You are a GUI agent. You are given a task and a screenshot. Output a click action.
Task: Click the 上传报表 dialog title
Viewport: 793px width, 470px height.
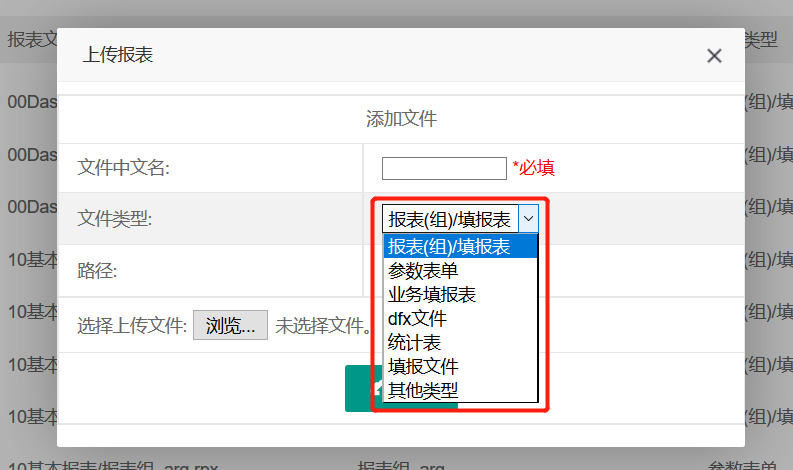tap(118, 55)
